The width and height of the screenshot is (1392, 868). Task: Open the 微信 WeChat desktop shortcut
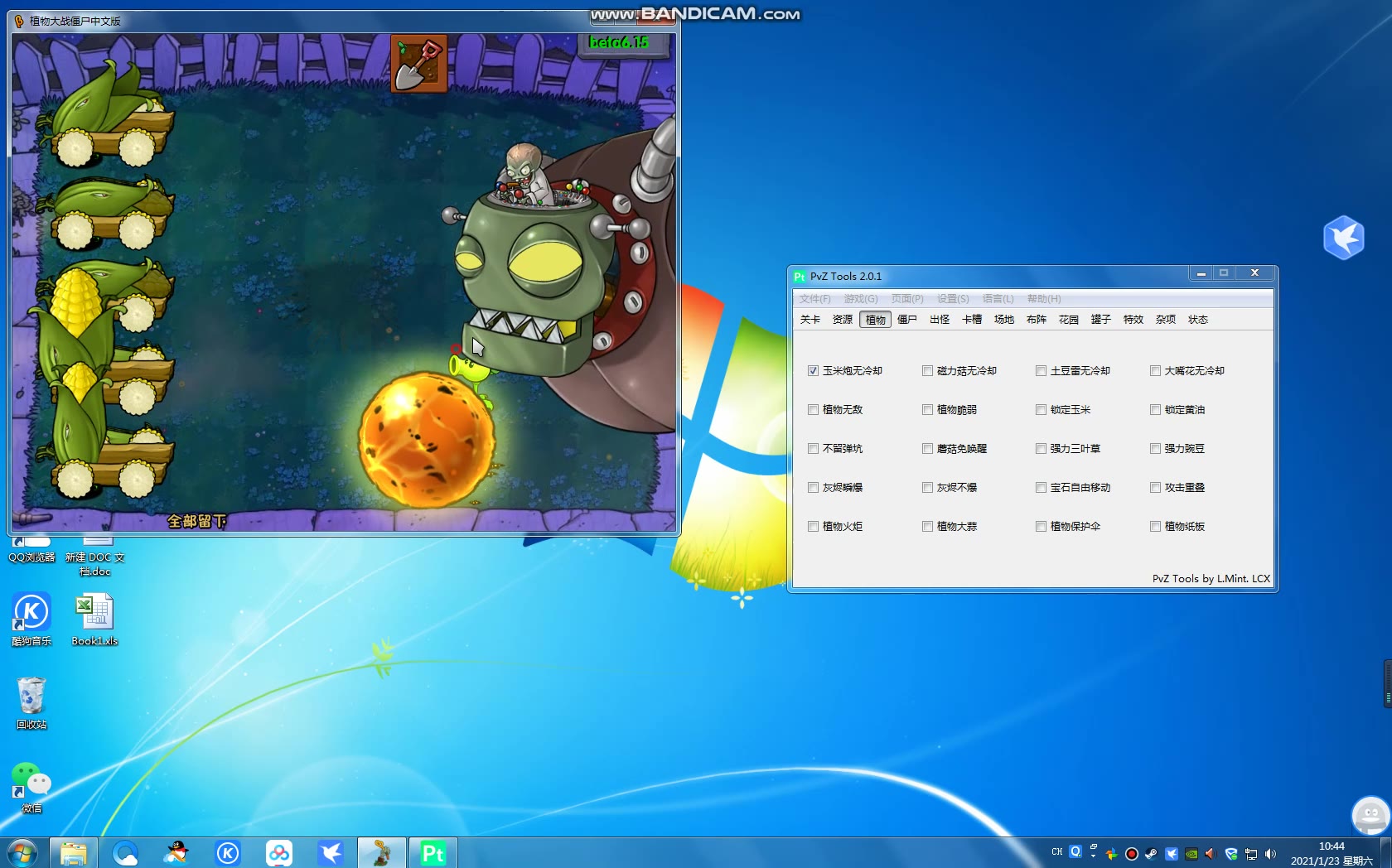click(x=31, y=787)
